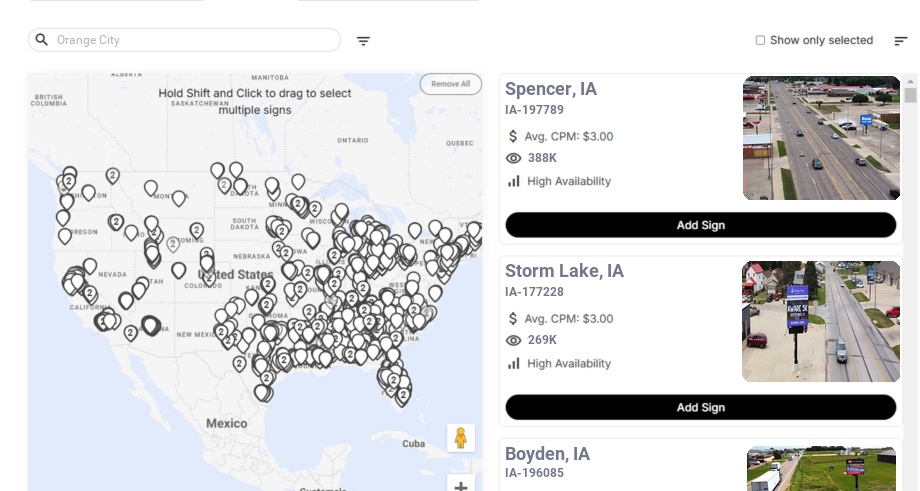Image resolution: width=920 pixels, height=491 pixels.
Task: Click the availability bars icon for Spencer
Action: coord(514,181)
